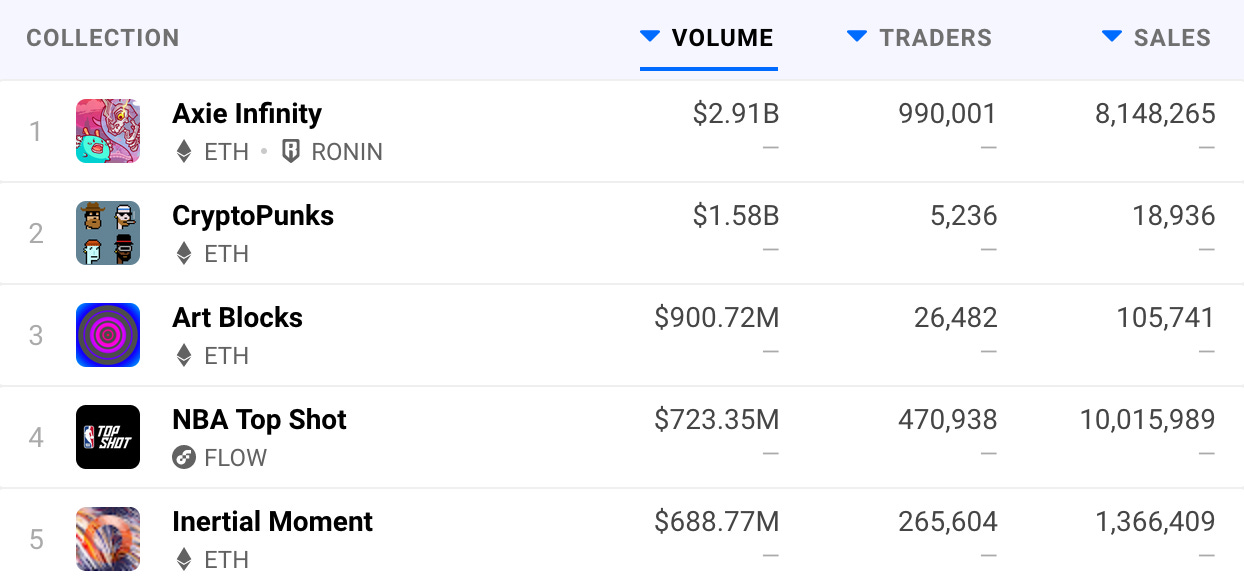The image size is (1244, 586).
Task: Click the 1,366,409 sales value
Action: (x=1156, y=522)
